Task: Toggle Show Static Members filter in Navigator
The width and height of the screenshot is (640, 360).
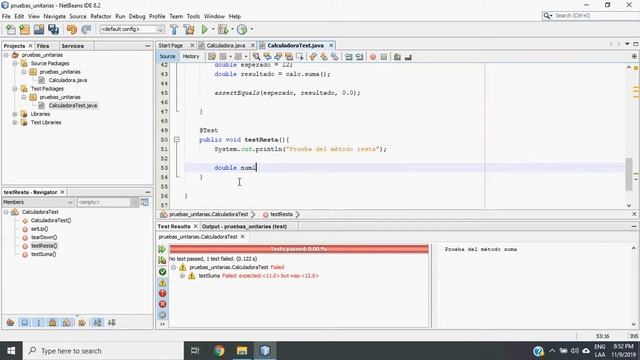Action: (39, 322)
